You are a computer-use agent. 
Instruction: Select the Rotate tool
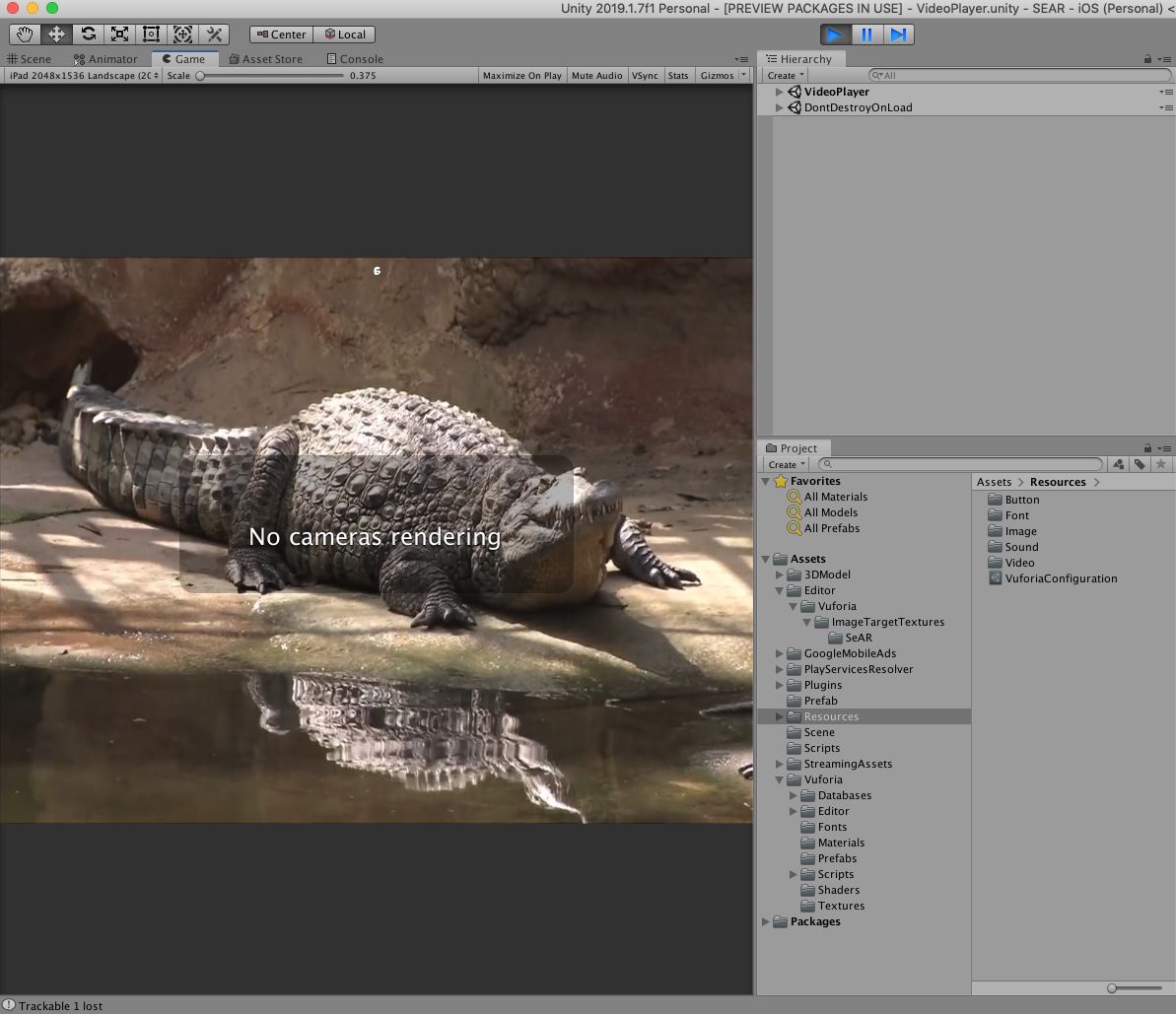click(x=88, y=34)
